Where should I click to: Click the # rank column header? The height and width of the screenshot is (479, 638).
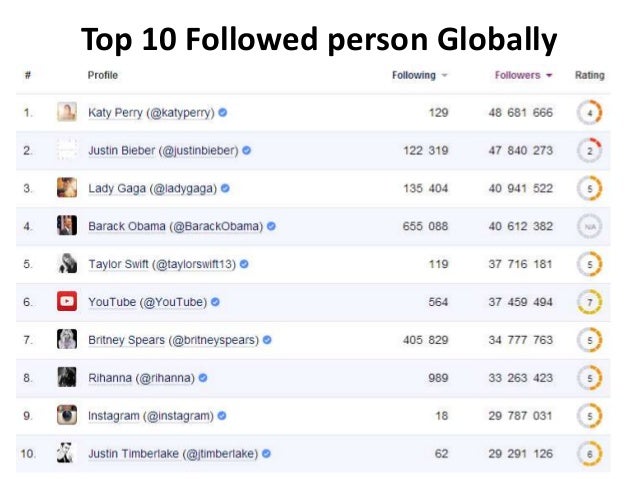[26, 75]
